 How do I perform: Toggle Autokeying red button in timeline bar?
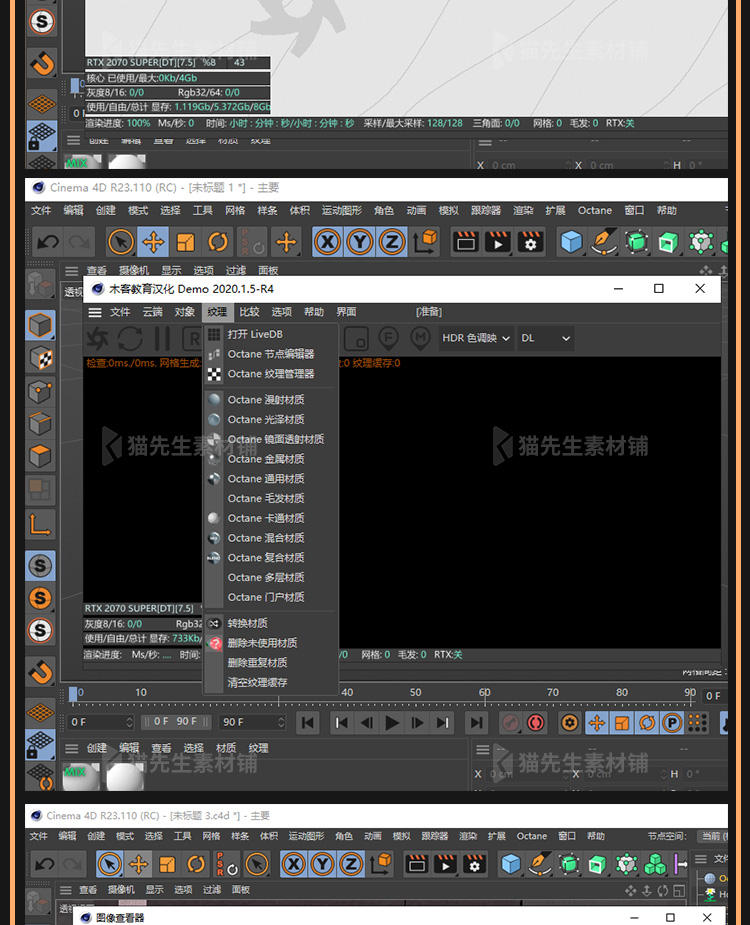pyautogui.click(x=536, y=723)
